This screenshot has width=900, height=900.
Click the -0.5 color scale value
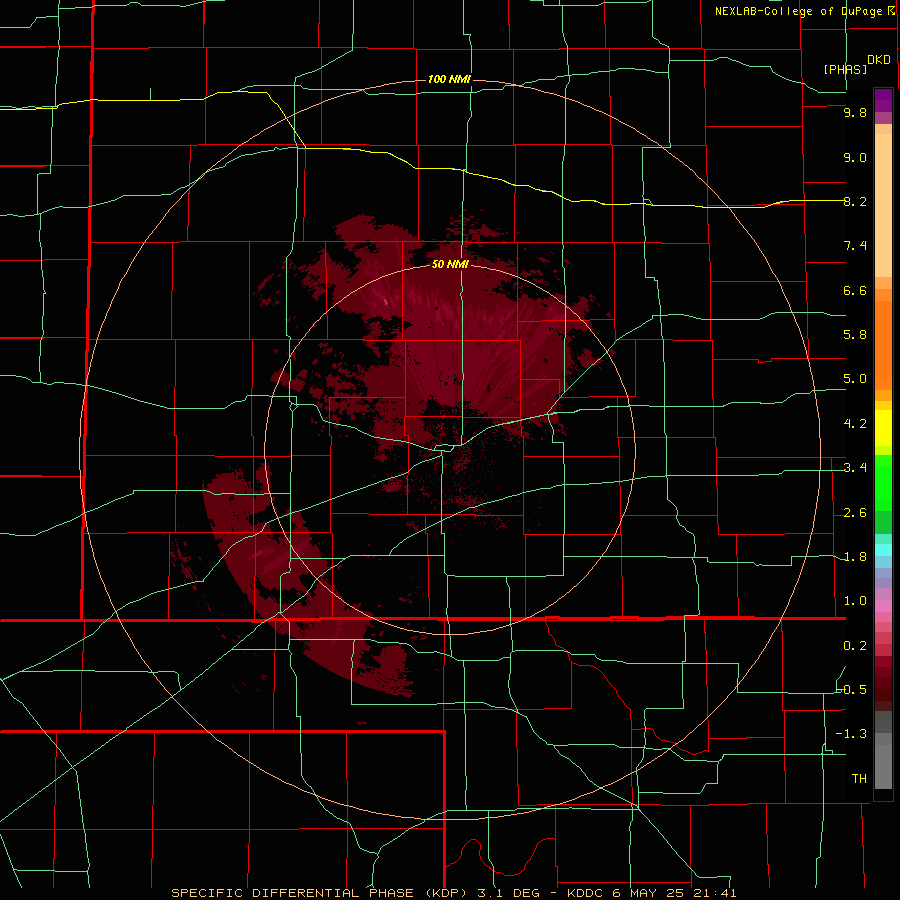click(x=852, y=689)
